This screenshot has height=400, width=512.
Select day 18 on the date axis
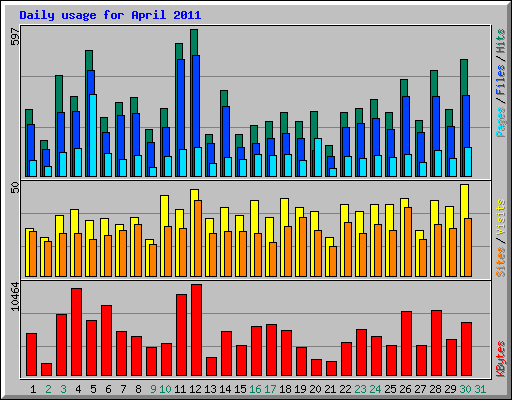[285, 389]
